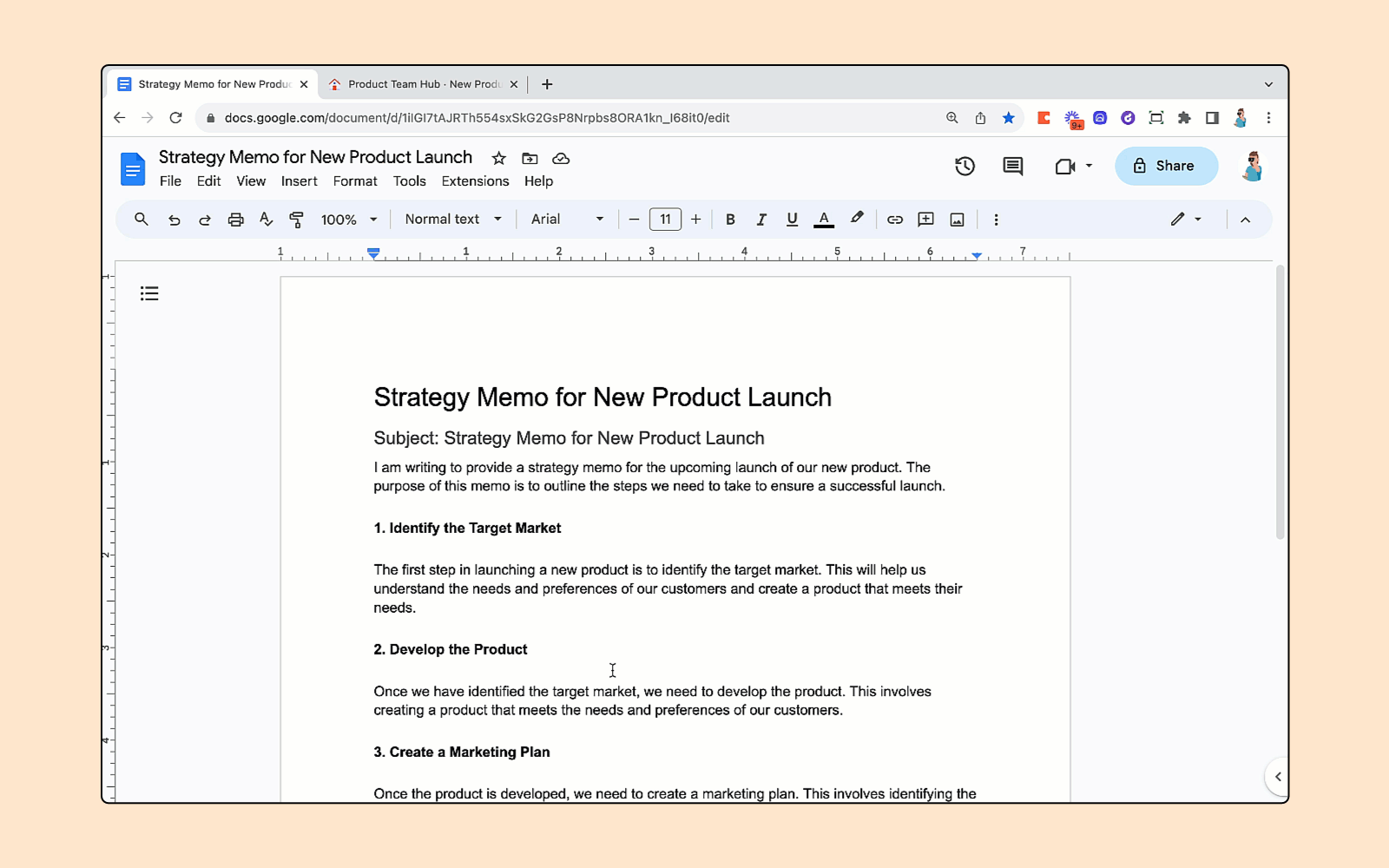Open the comments history icon
The image size is (1389, 868).
pyautogui.click(x=1012, y=166)
